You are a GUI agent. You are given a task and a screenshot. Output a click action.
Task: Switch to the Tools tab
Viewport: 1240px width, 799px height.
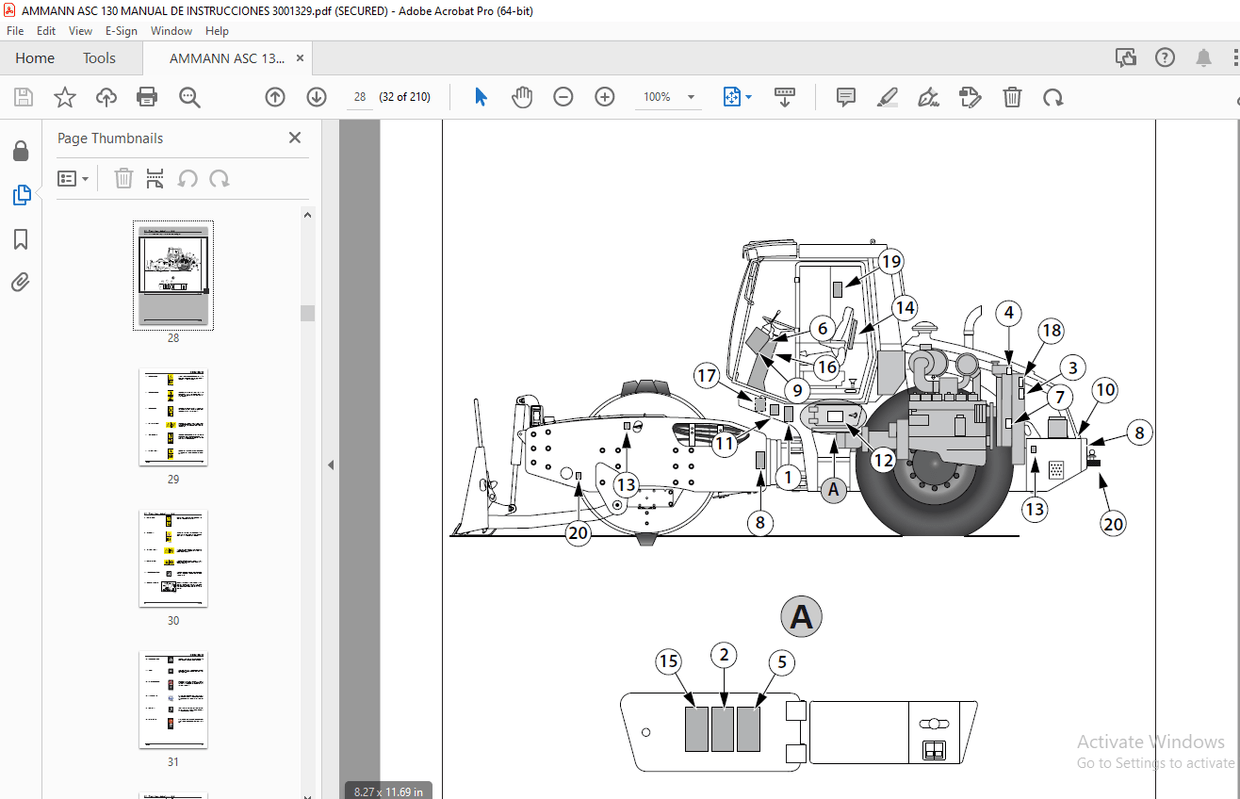pos(99,58)
